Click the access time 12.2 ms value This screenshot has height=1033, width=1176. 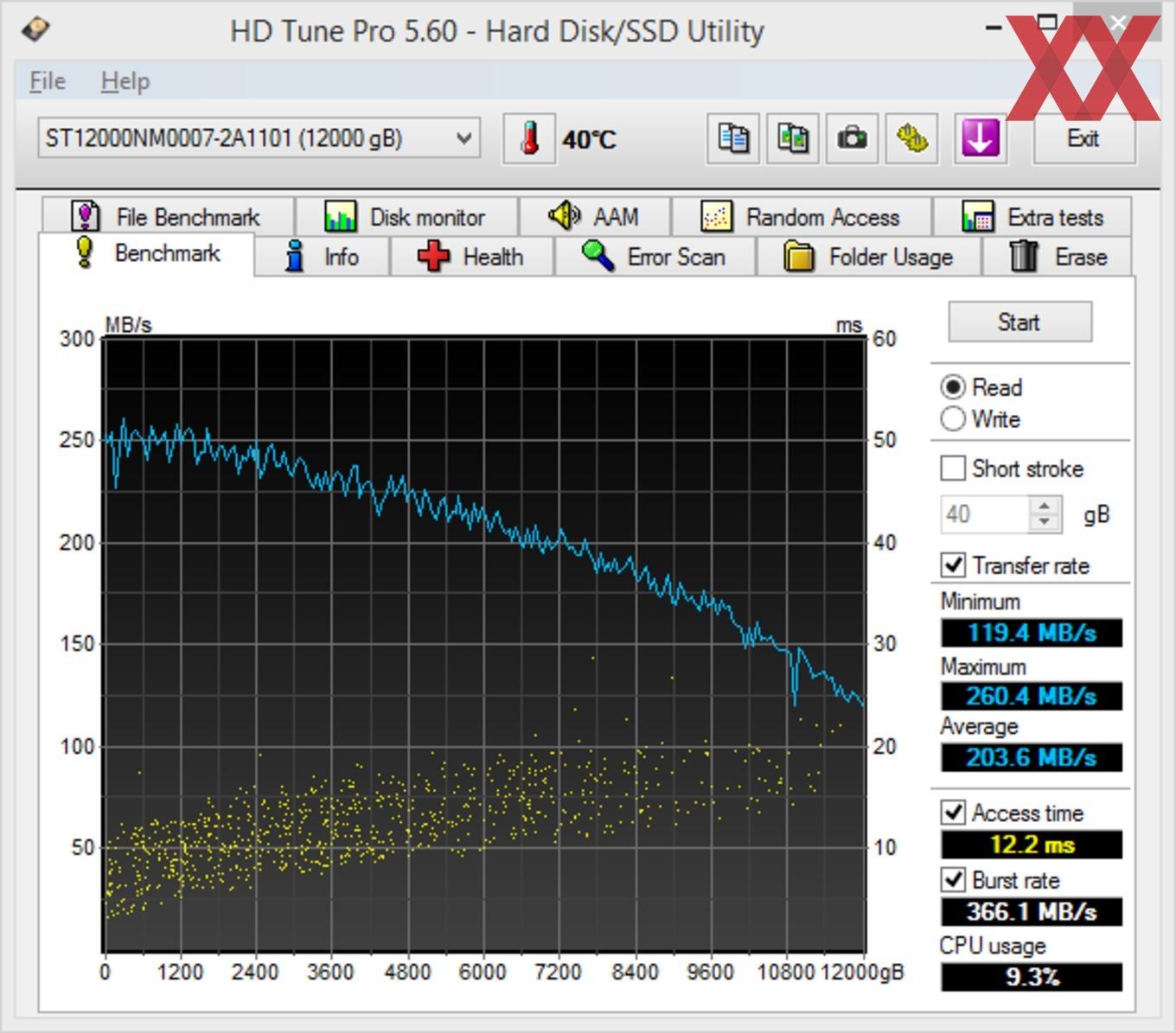[x=1032, y=845]
